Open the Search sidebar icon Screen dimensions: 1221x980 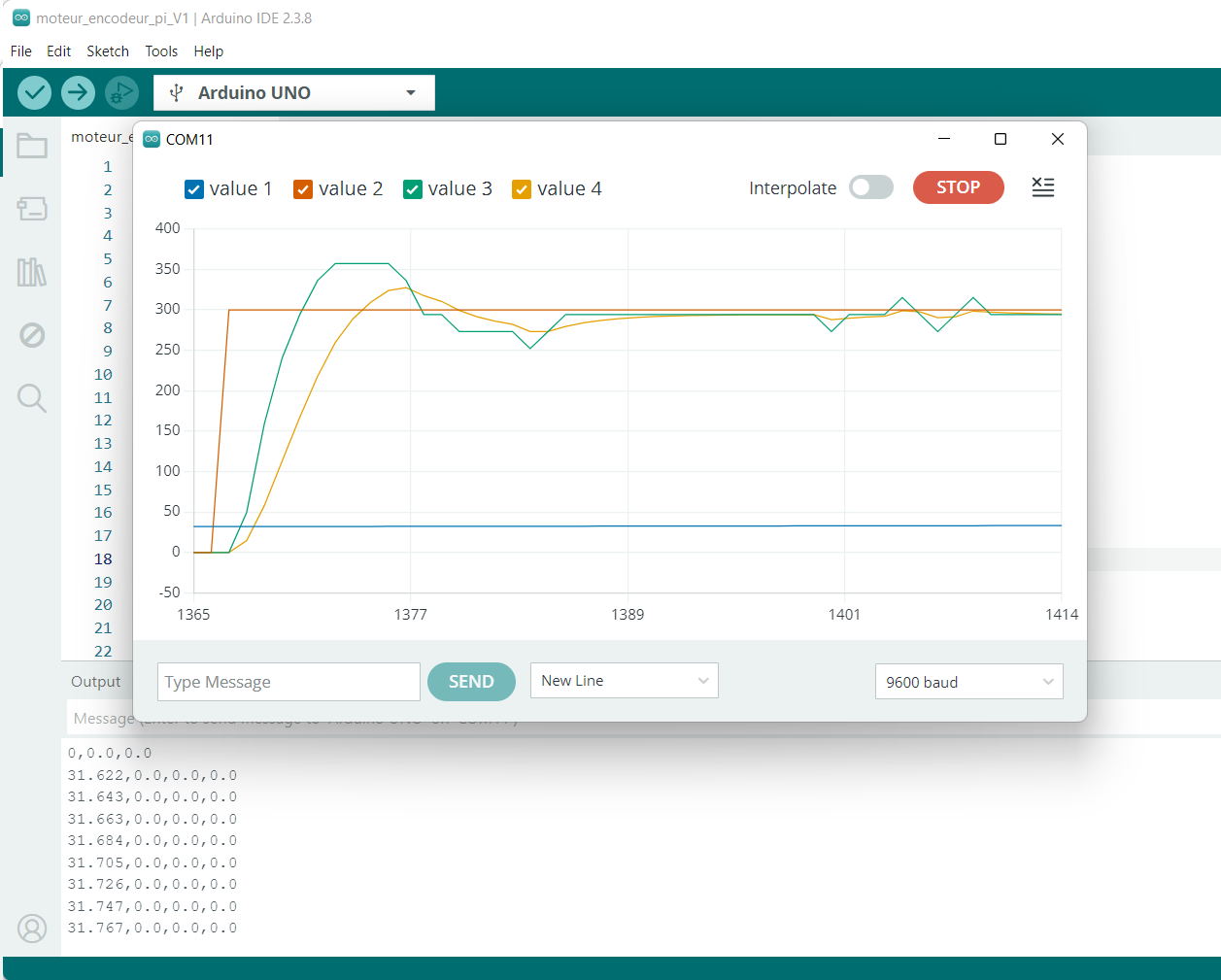32,398
